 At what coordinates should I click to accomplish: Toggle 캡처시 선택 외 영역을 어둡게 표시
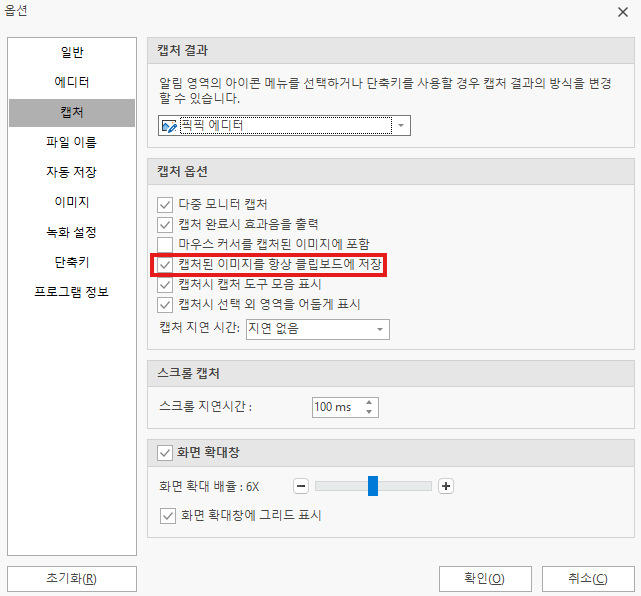pos(165,305)
